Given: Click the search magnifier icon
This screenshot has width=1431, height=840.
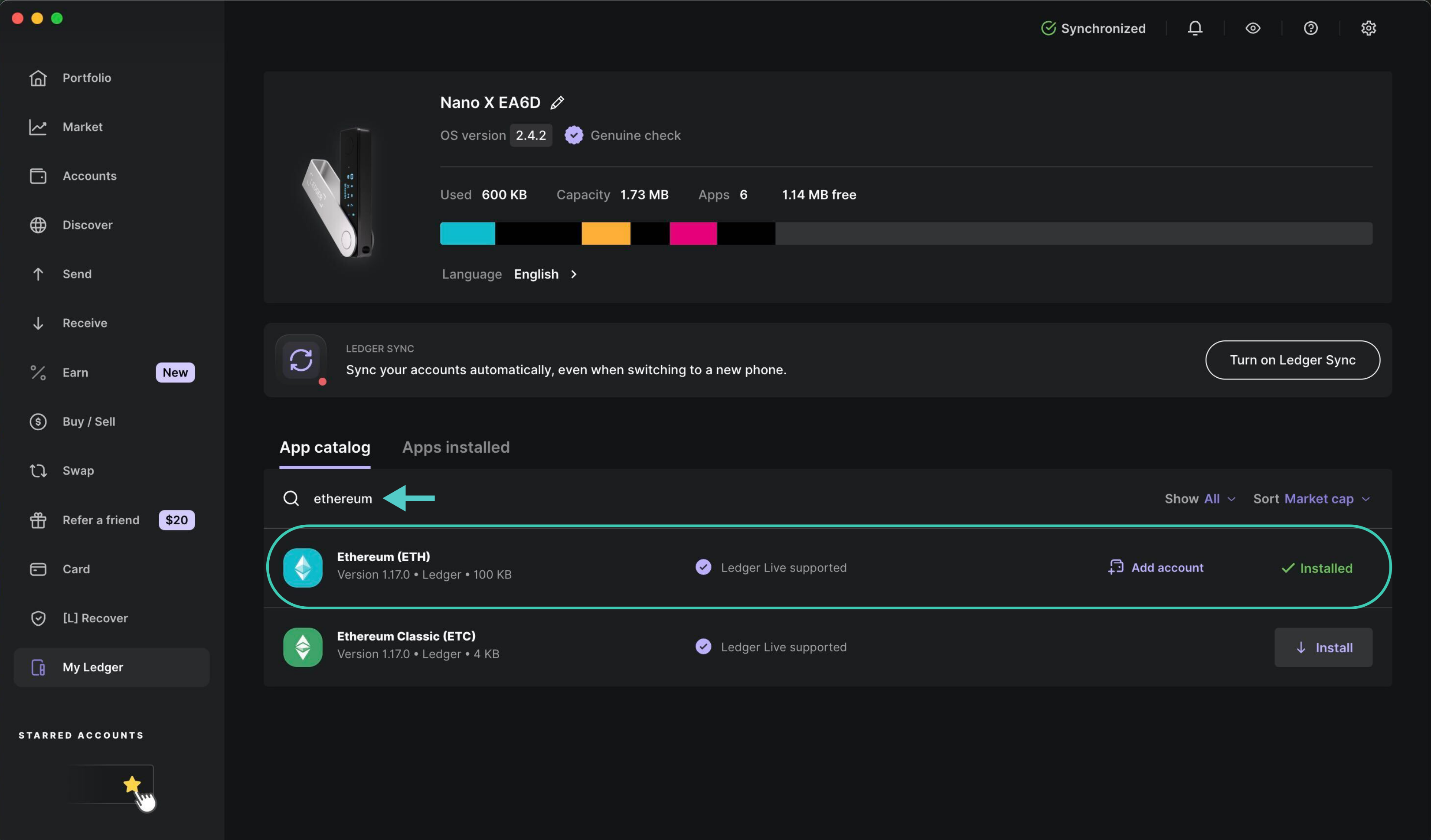Looking at the screenshot, I should [291, 499].
